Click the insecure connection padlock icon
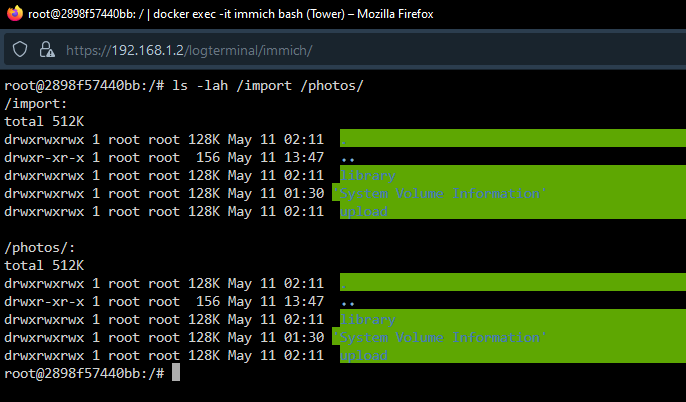 point(47,49)
